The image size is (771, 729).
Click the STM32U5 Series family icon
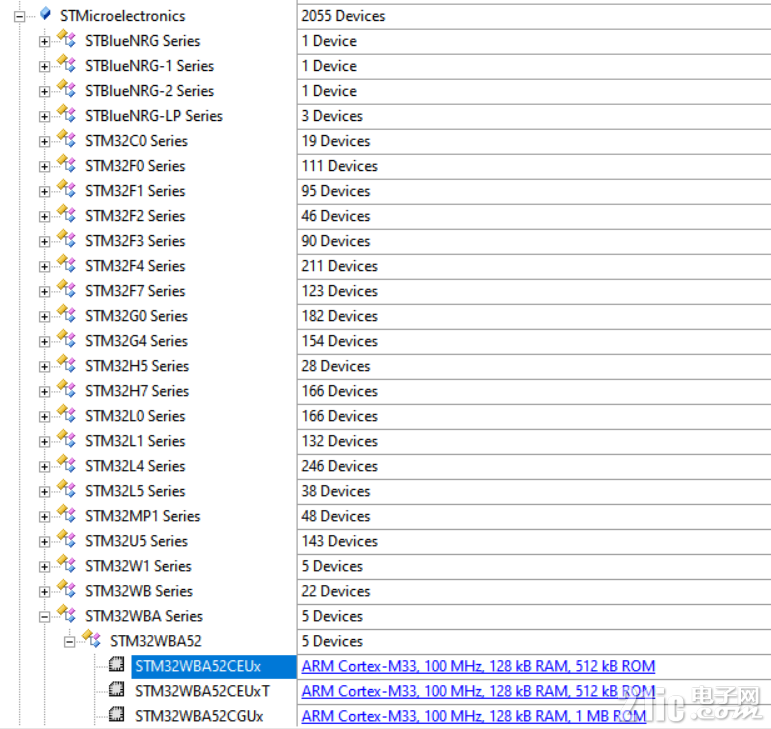(x=66, y=539)
